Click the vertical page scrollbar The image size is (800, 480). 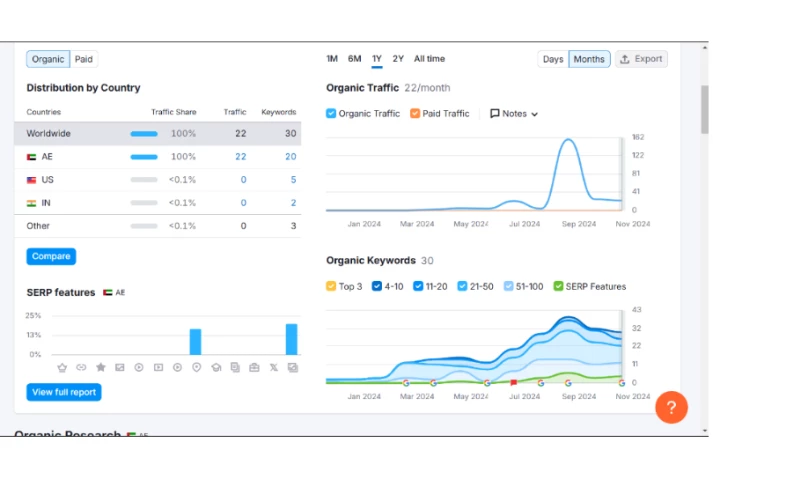tap(704, 110)
